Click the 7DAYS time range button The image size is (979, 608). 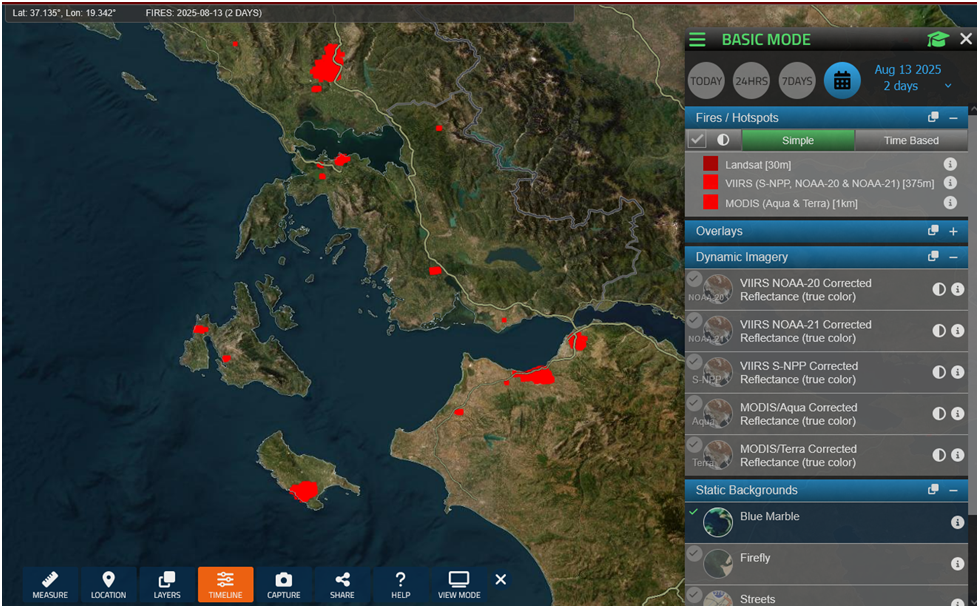click(x=797, y=80)
